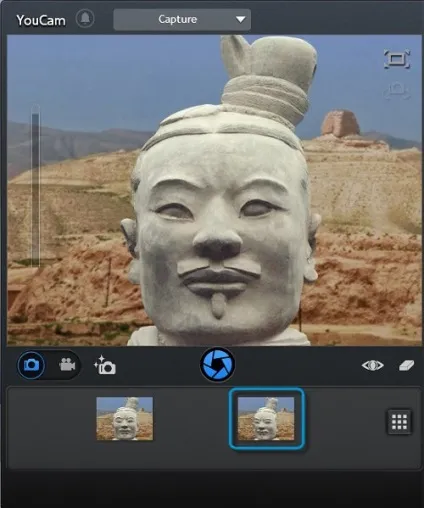Switch to video recording mode

[x=67, y=365]
